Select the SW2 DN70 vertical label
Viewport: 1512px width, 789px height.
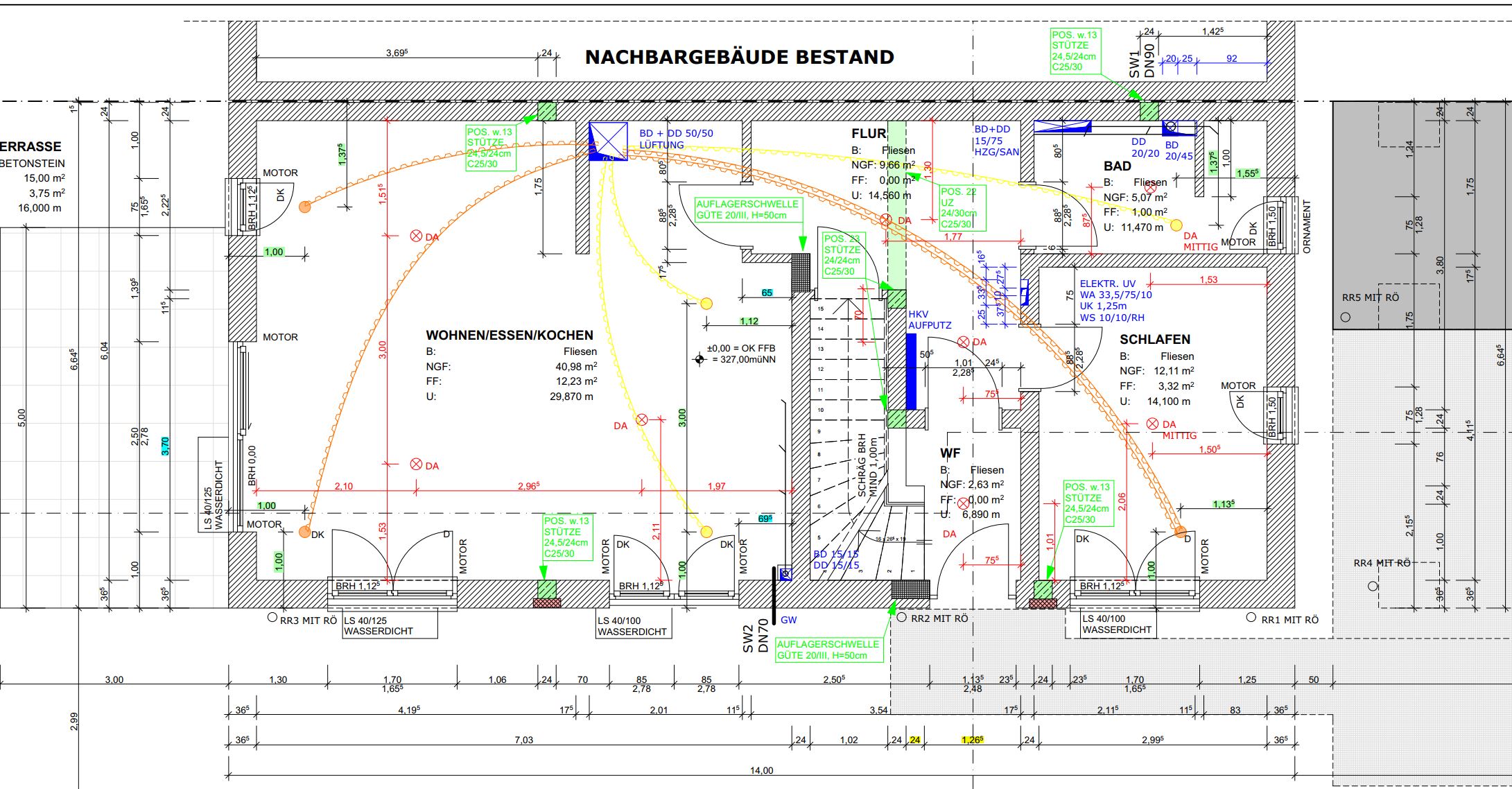point(755,636)
